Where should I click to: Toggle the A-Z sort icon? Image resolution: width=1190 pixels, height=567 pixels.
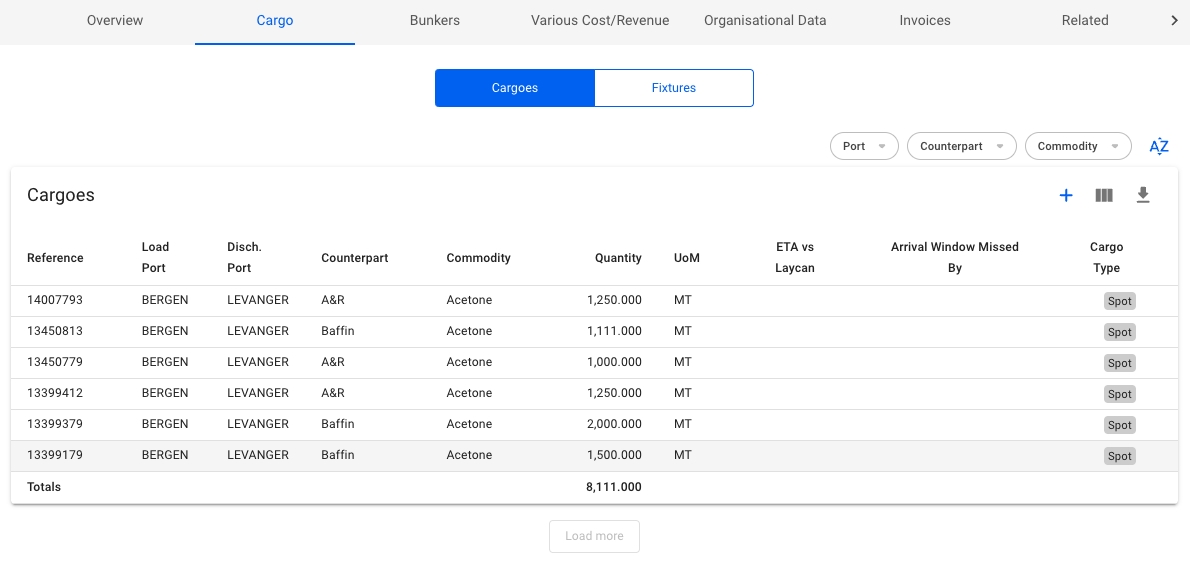(1159, 147)
